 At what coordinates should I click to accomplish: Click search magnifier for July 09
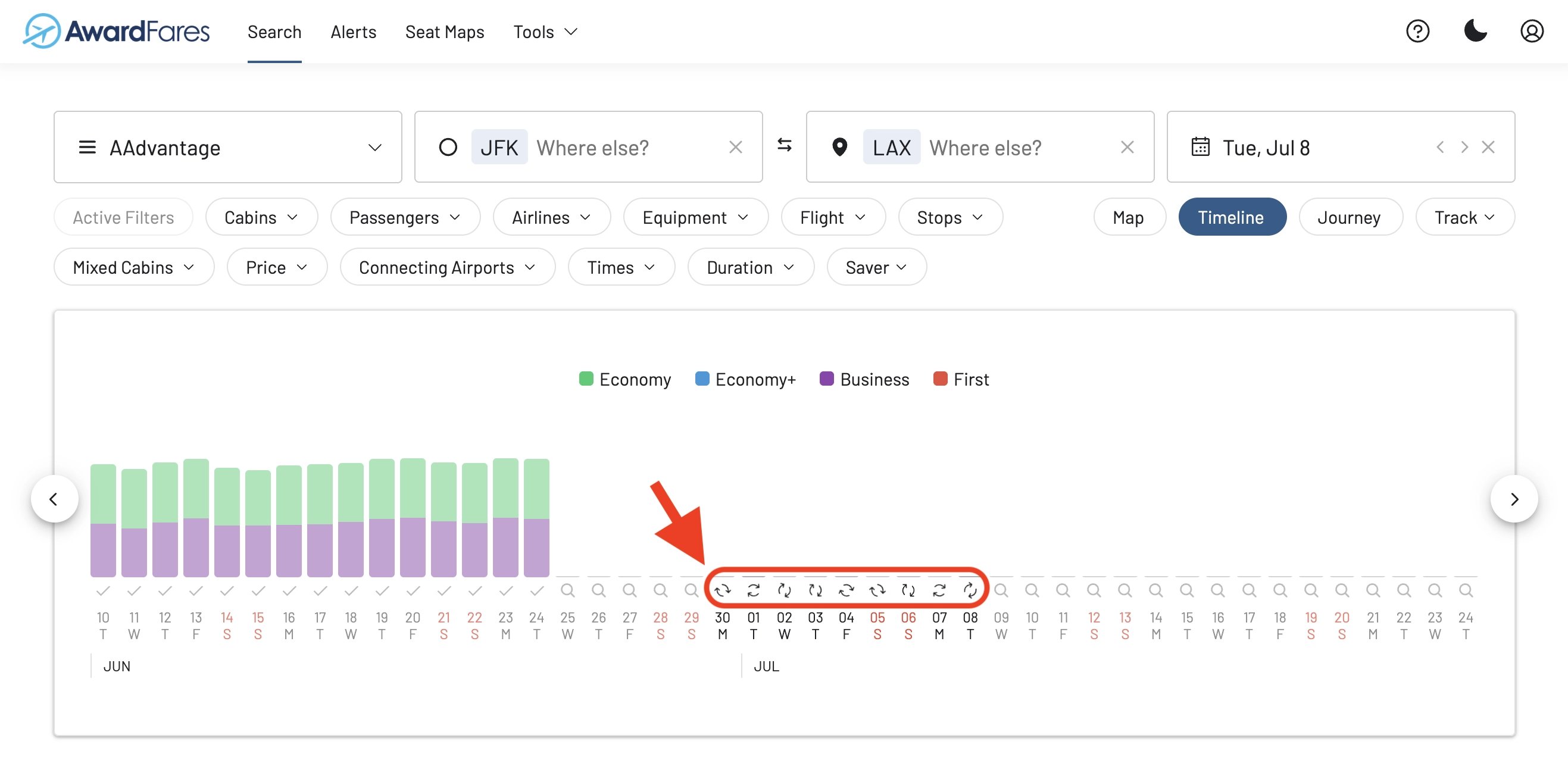tap(1001, 590)
